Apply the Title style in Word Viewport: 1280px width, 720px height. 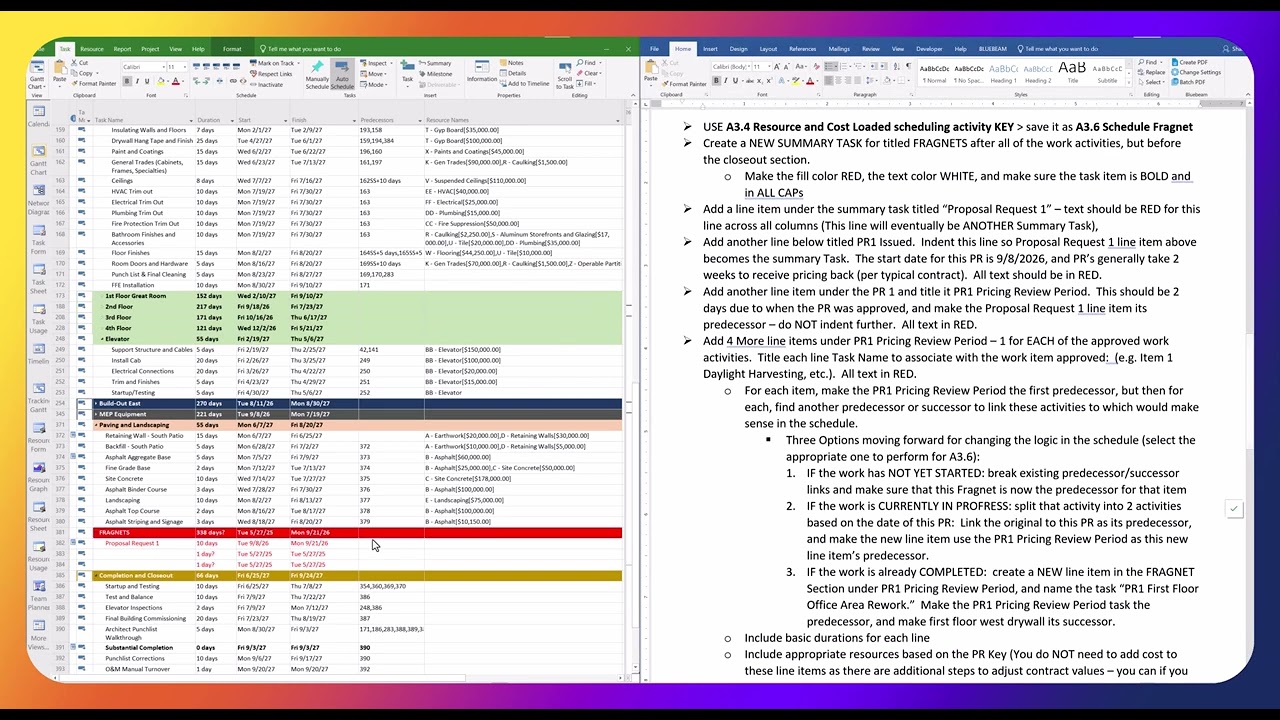click(1072, 72)
